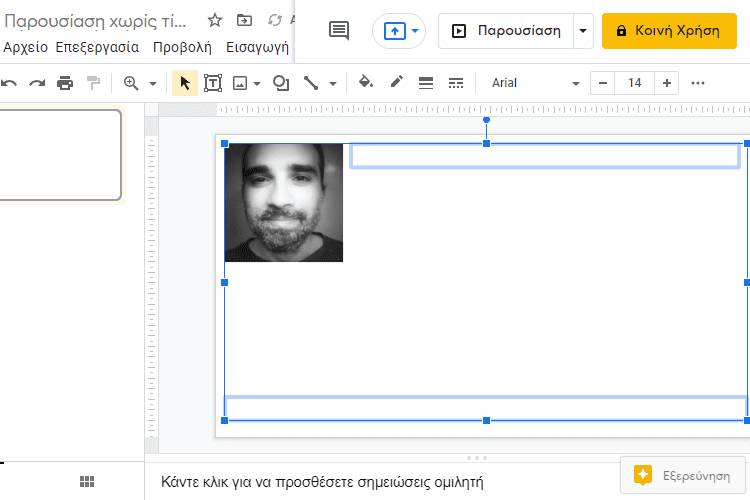Open the border color pencil icon
Image resolution: width=750 pixels, height=500 pixels.
click(x=397, y=82)
